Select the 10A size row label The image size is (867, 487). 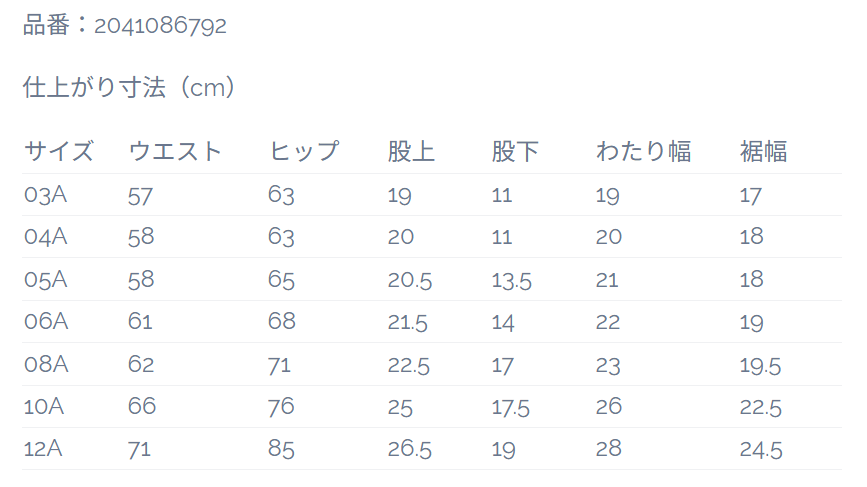pos(44,406)
